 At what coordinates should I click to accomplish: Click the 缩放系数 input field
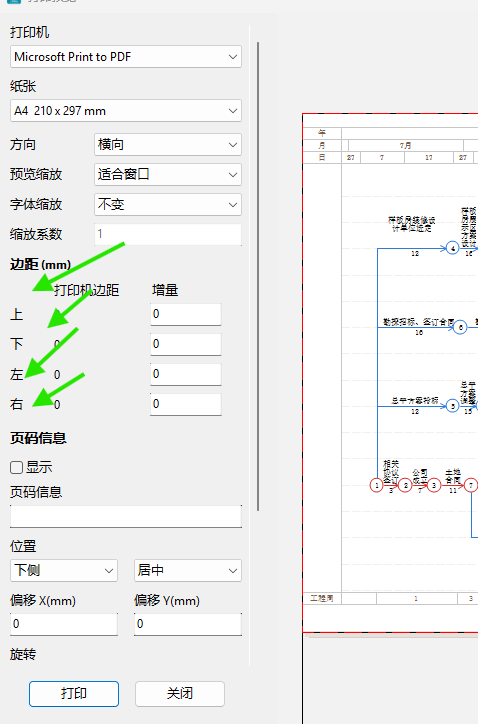click(x=168, y=234)
